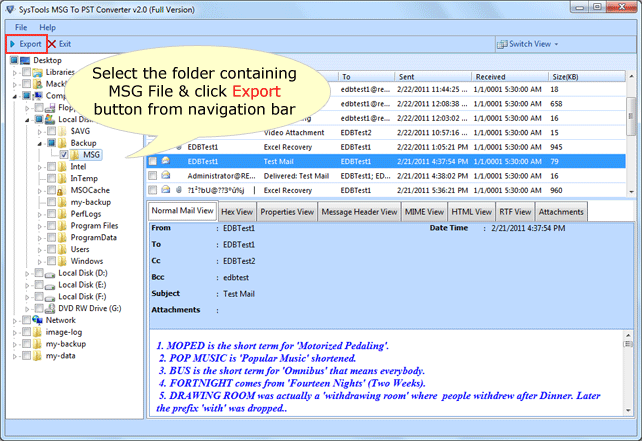
Task: Click the mail list vertical scrollbar thumb
Action: 631,117
